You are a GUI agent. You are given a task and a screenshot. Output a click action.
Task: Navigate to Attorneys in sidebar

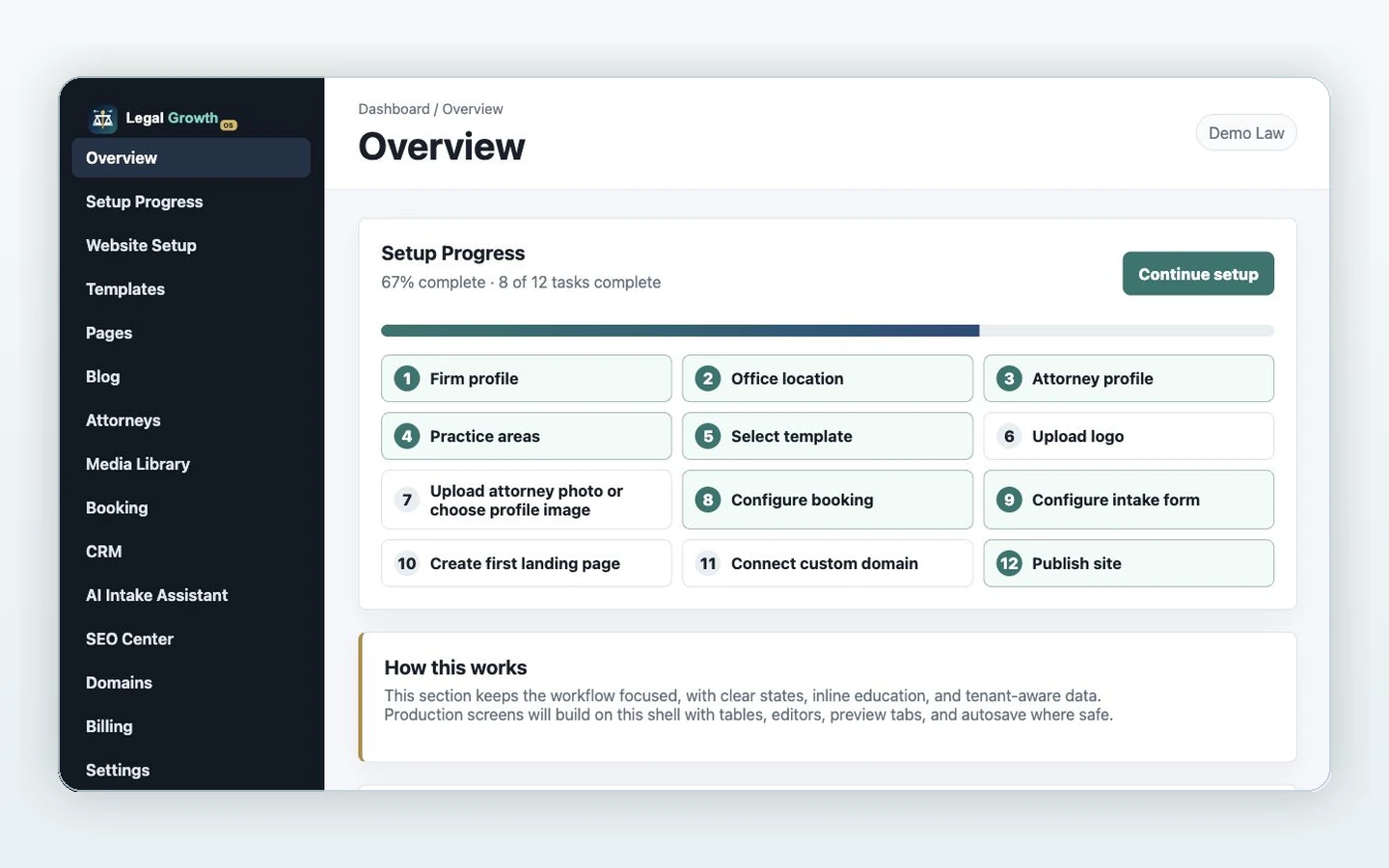191,420
